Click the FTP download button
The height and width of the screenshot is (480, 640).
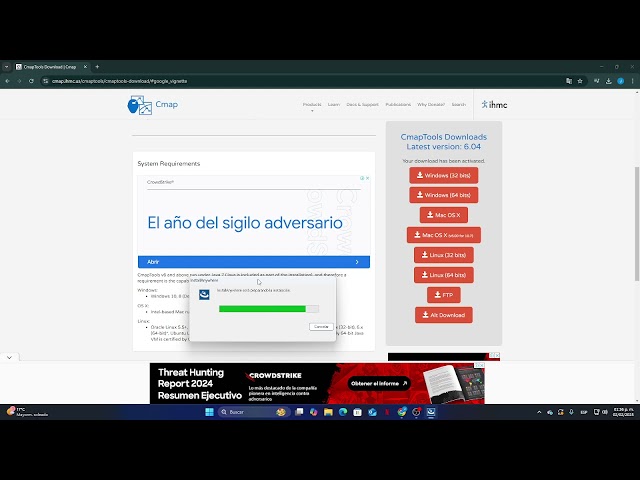pos(444,295)
